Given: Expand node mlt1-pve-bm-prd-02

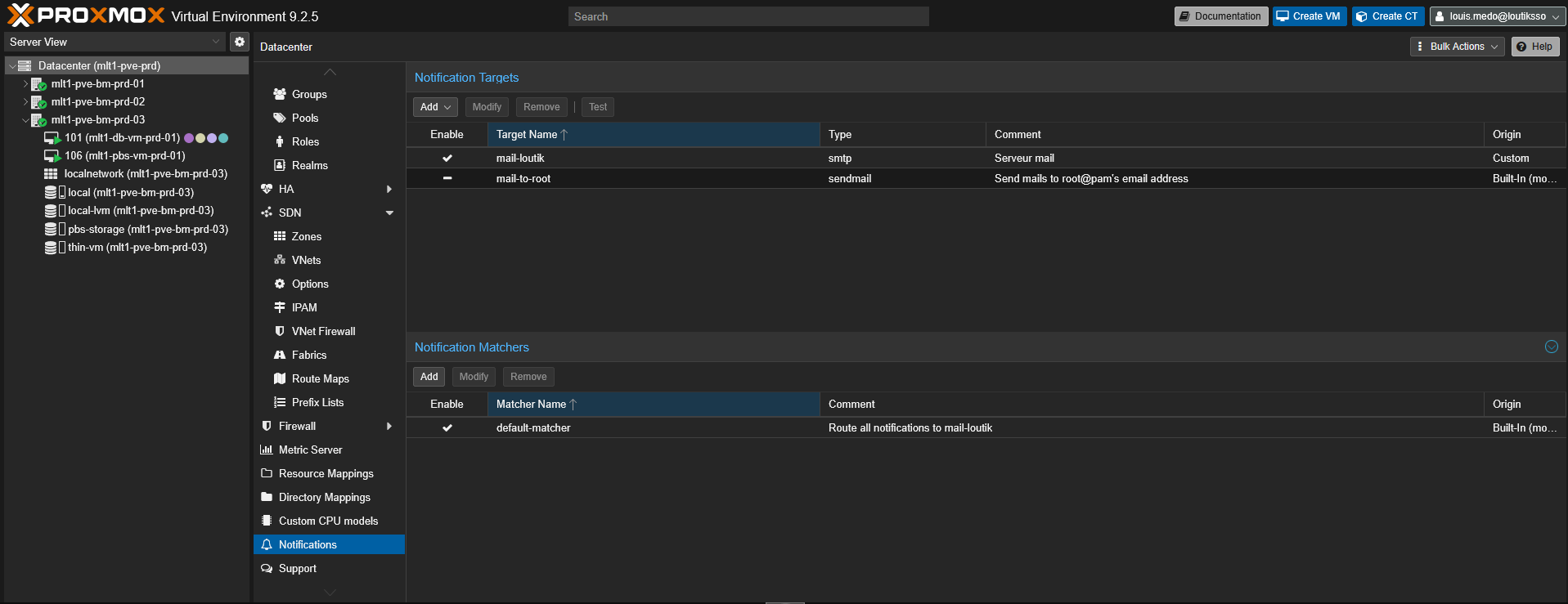Looking at the screenshot, I should tap(25, 102).
